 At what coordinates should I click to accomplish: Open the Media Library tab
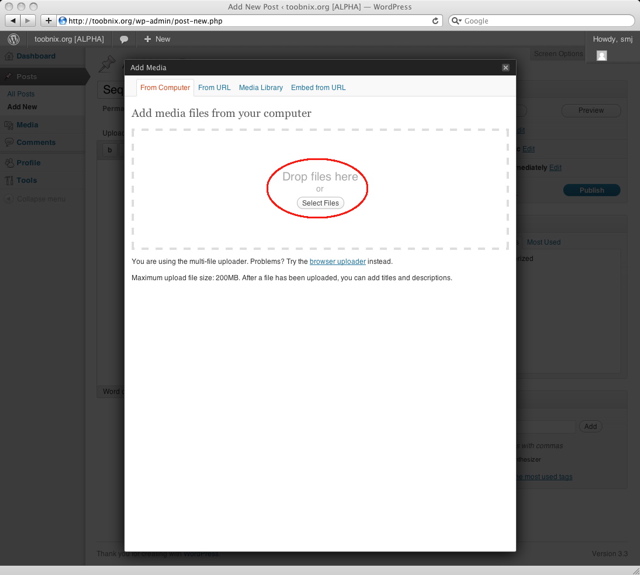coord(261,87)
